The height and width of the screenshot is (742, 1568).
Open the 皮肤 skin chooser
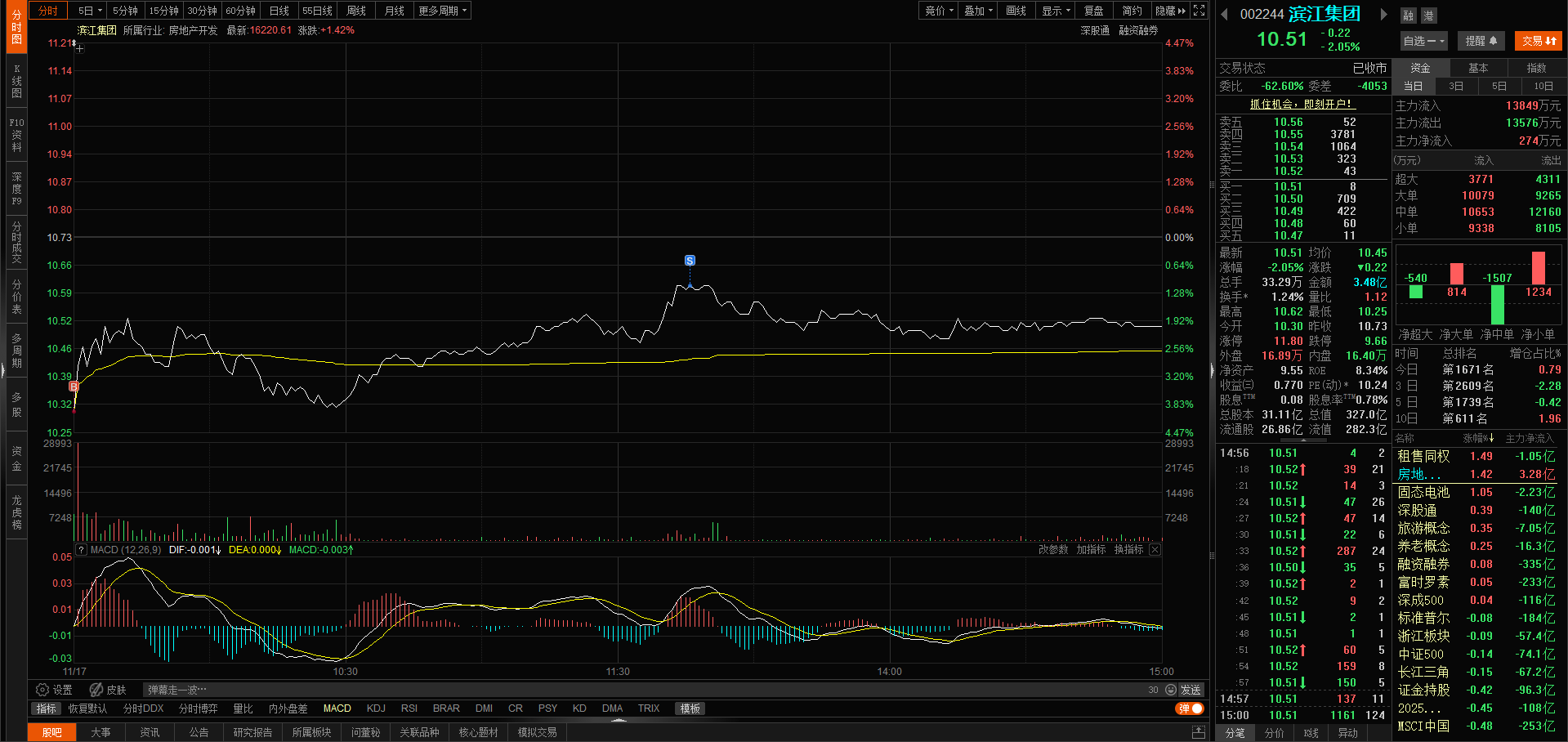click(x=108, y=690)
